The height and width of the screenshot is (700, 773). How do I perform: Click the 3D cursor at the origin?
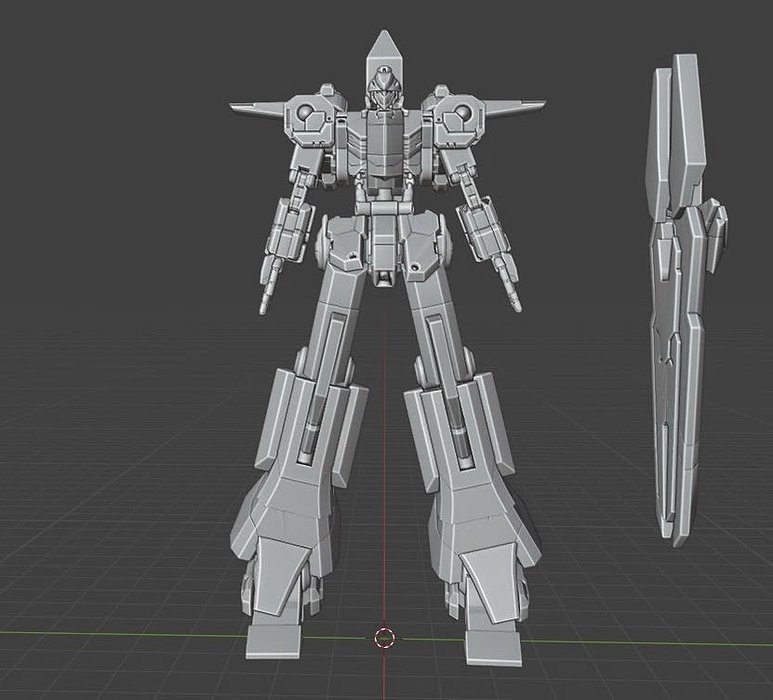(384, 637)
